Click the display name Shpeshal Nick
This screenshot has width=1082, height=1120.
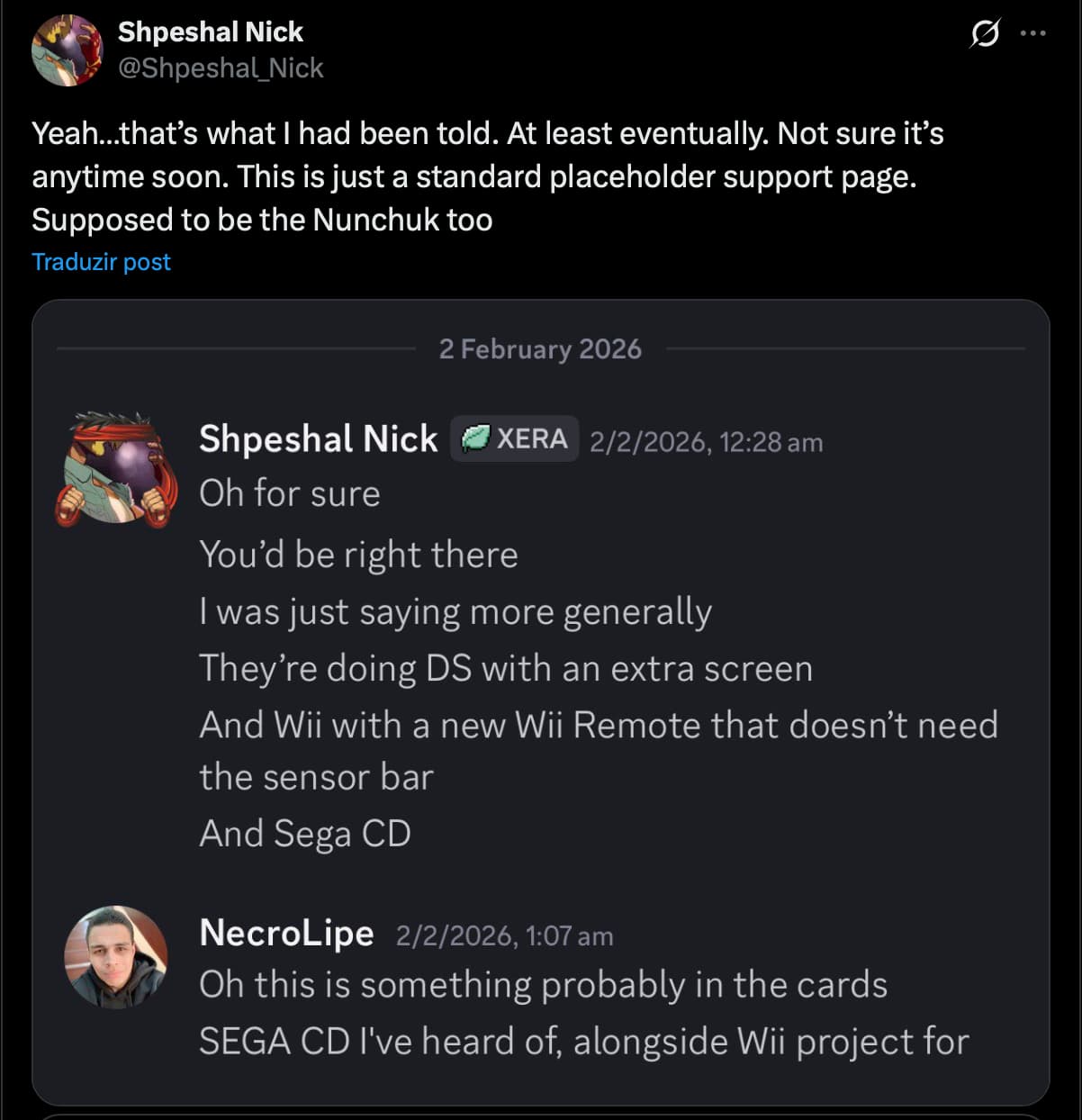click(211, 32)
